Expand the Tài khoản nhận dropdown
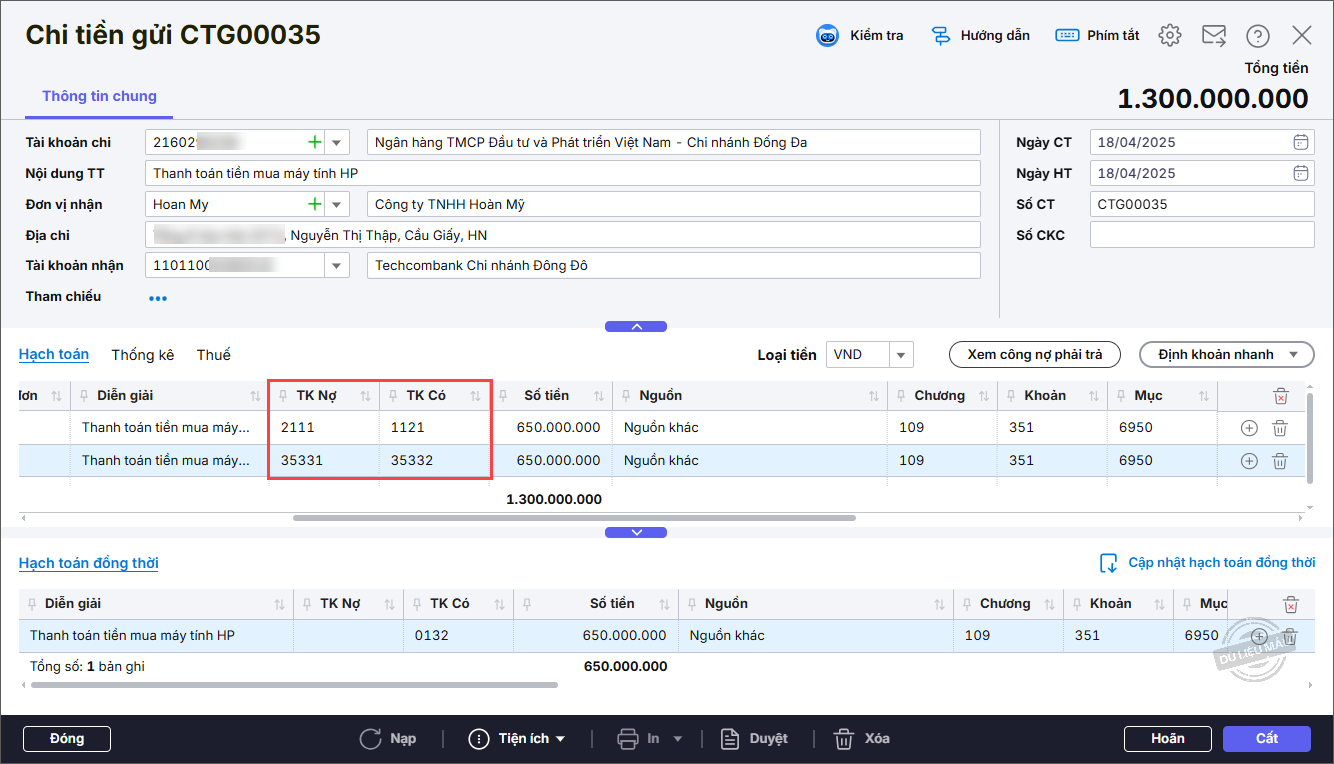This screenshot has height=764, width=1334. 336,266
